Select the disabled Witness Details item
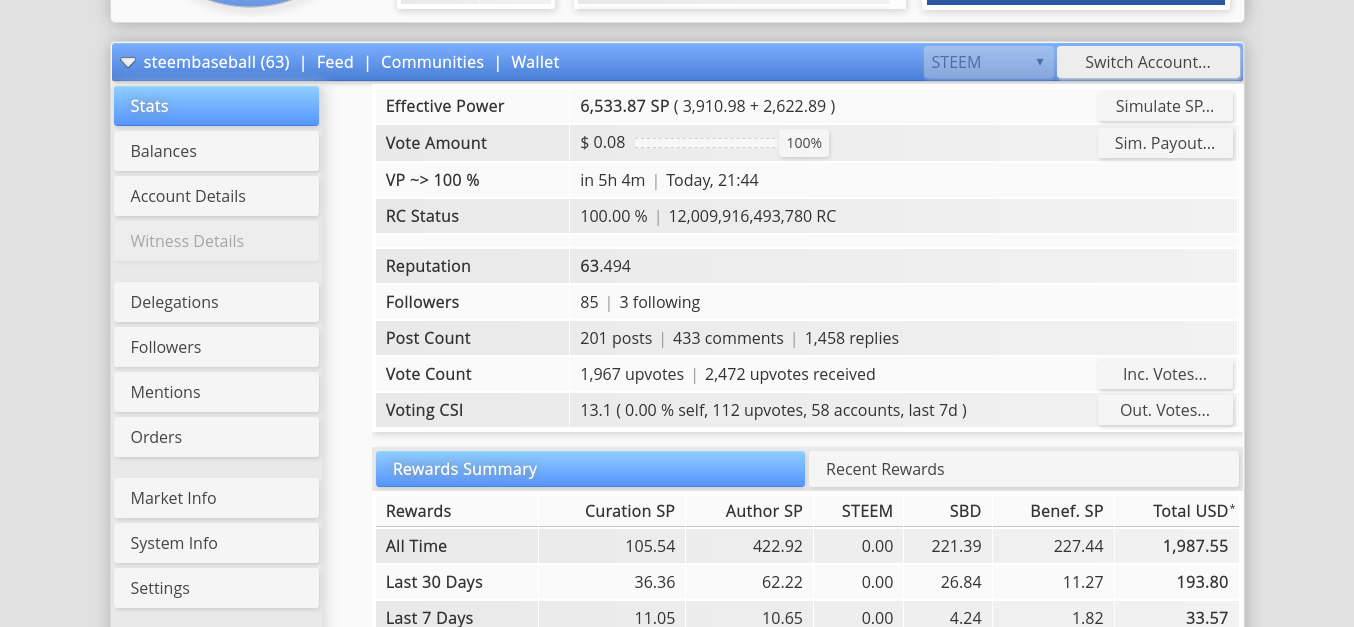 [216, 241]
